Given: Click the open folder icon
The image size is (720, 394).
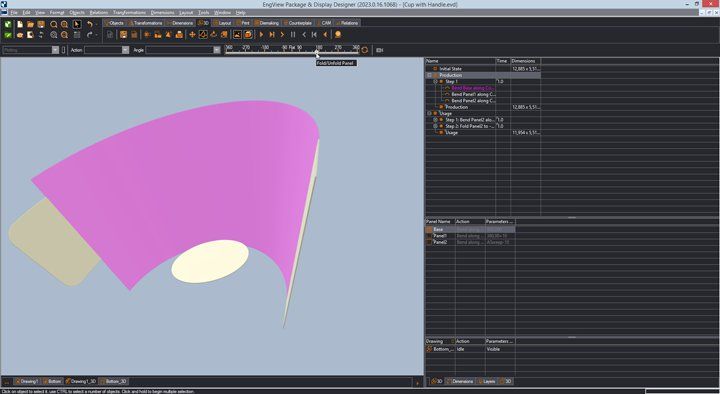Looking at the screenshot, I should pyautogui.click(x=30, y=24).
